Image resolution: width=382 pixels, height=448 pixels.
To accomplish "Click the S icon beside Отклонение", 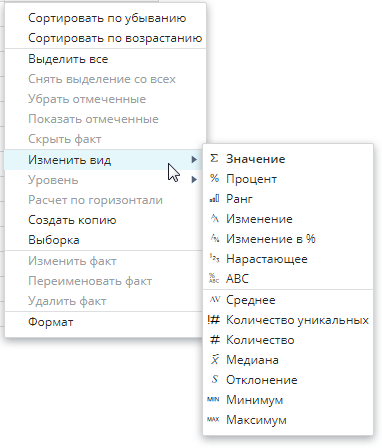I will pos(215,379).
